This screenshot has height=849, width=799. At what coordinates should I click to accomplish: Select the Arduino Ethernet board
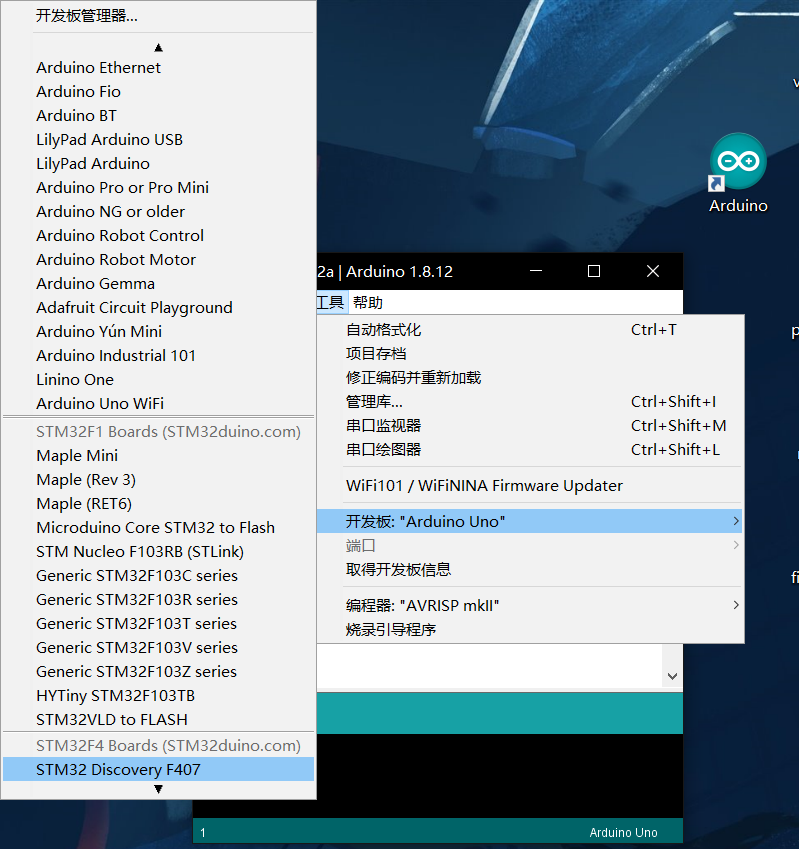click(158, 68)
